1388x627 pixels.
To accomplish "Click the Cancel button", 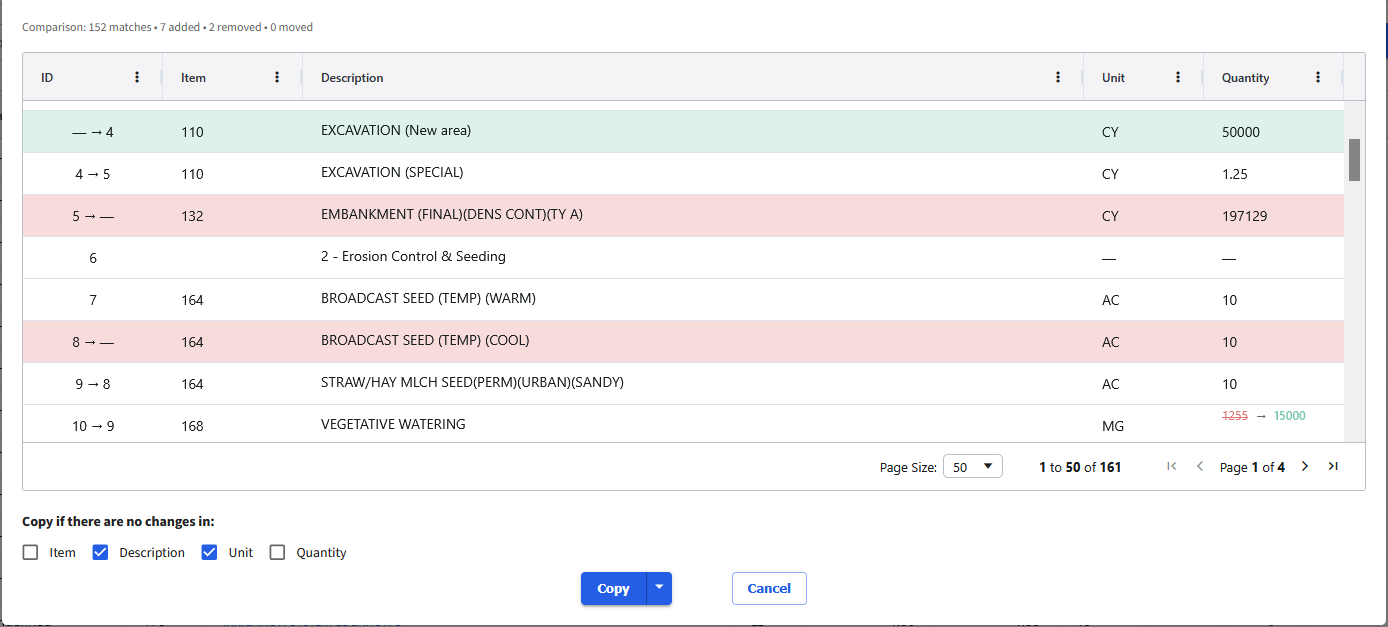I will (768, 588).
